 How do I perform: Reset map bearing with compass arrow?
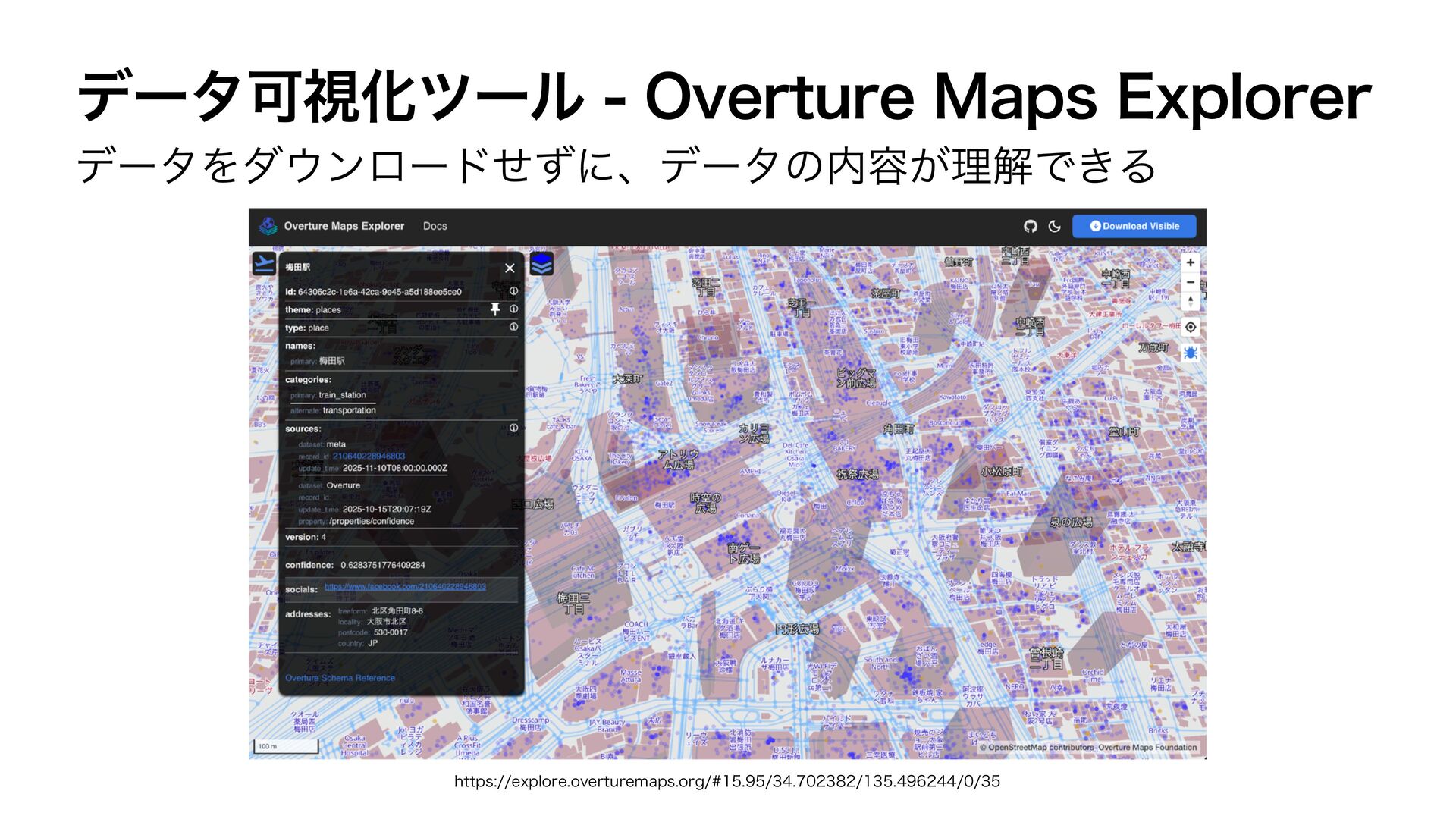pyautogui.click(x=1191, y=301)
